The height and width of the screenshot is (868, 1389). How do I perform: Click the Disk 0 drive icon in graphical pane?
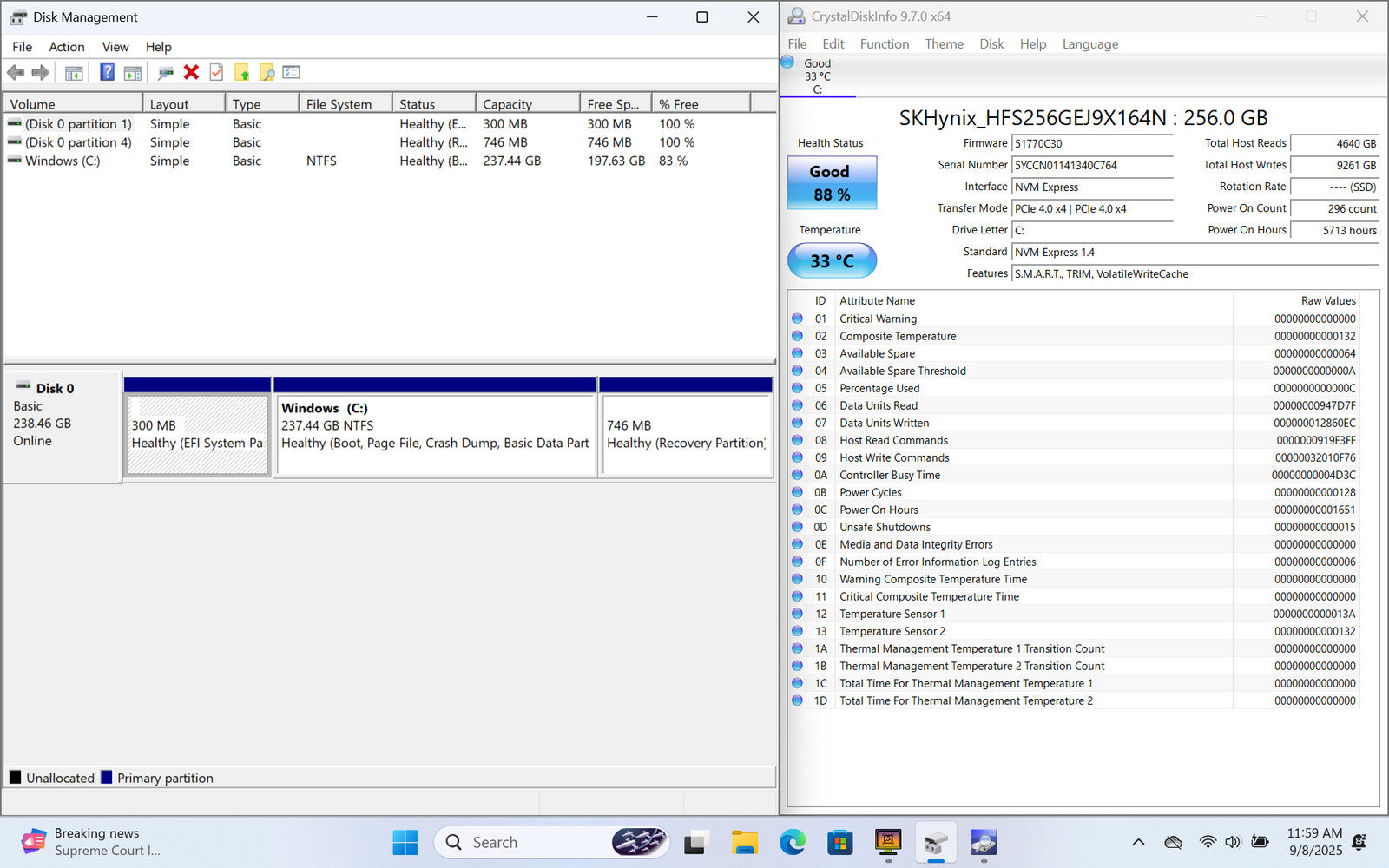pos(23,386)
